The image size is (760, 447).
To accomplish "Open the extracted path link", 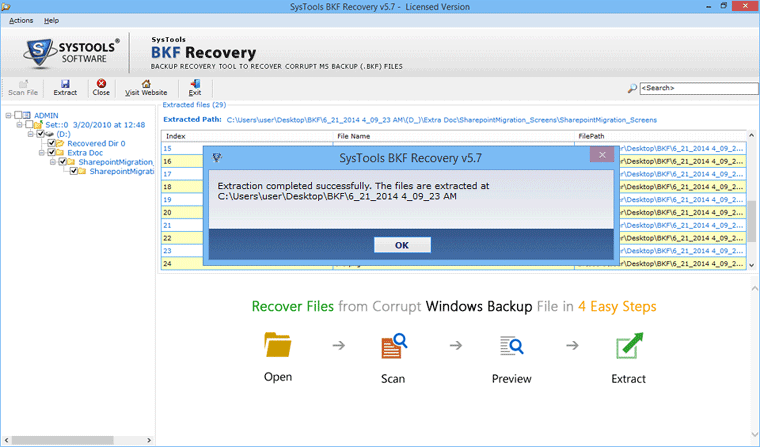I will tap(442, 120).
